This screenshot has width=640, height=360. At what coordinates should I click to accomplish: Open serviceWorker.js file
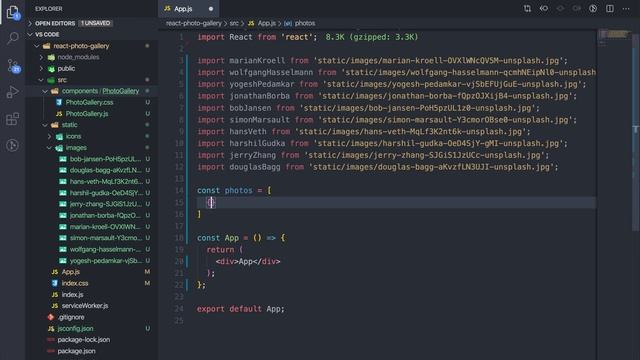pos(85,306)
